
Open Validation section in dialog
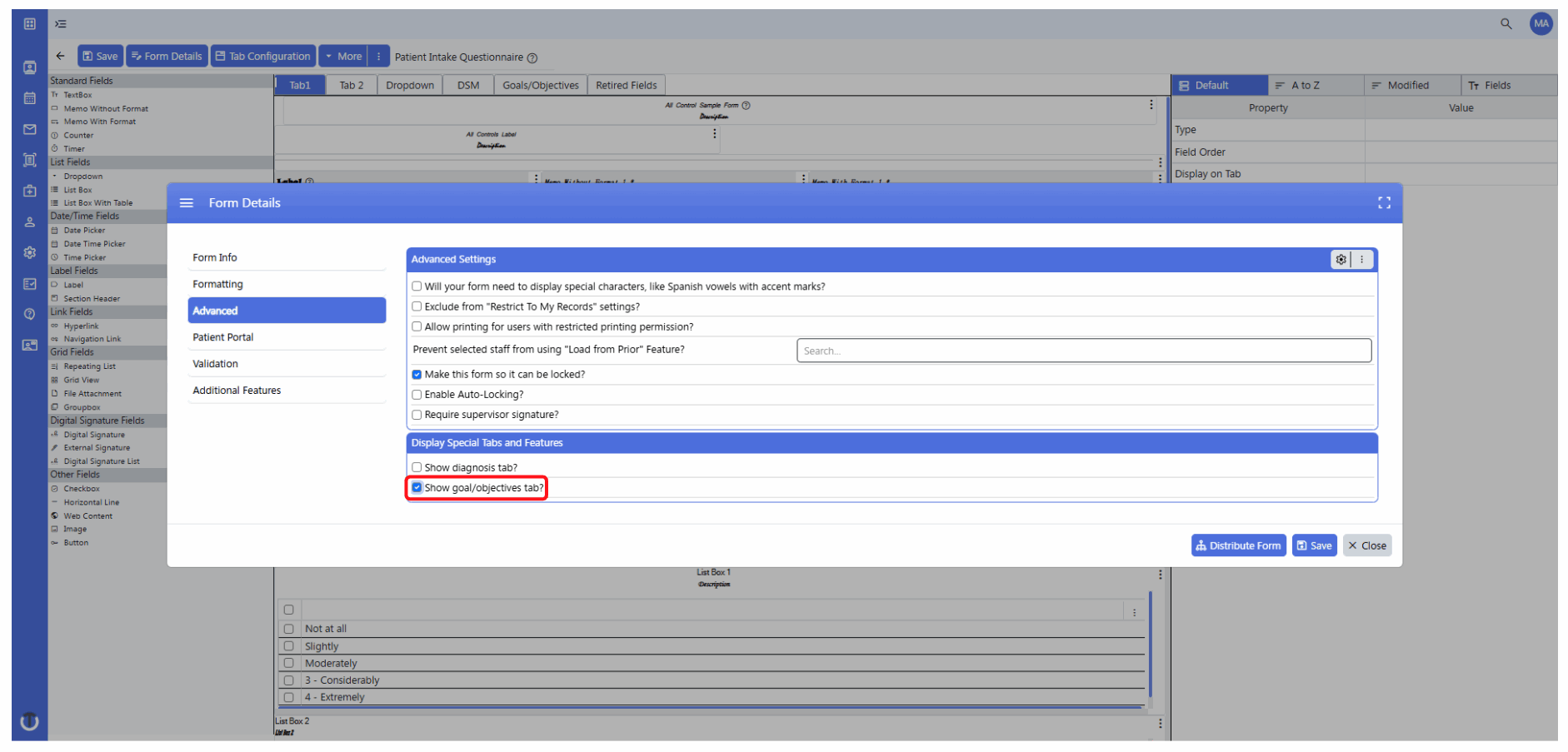pos(287,364)
